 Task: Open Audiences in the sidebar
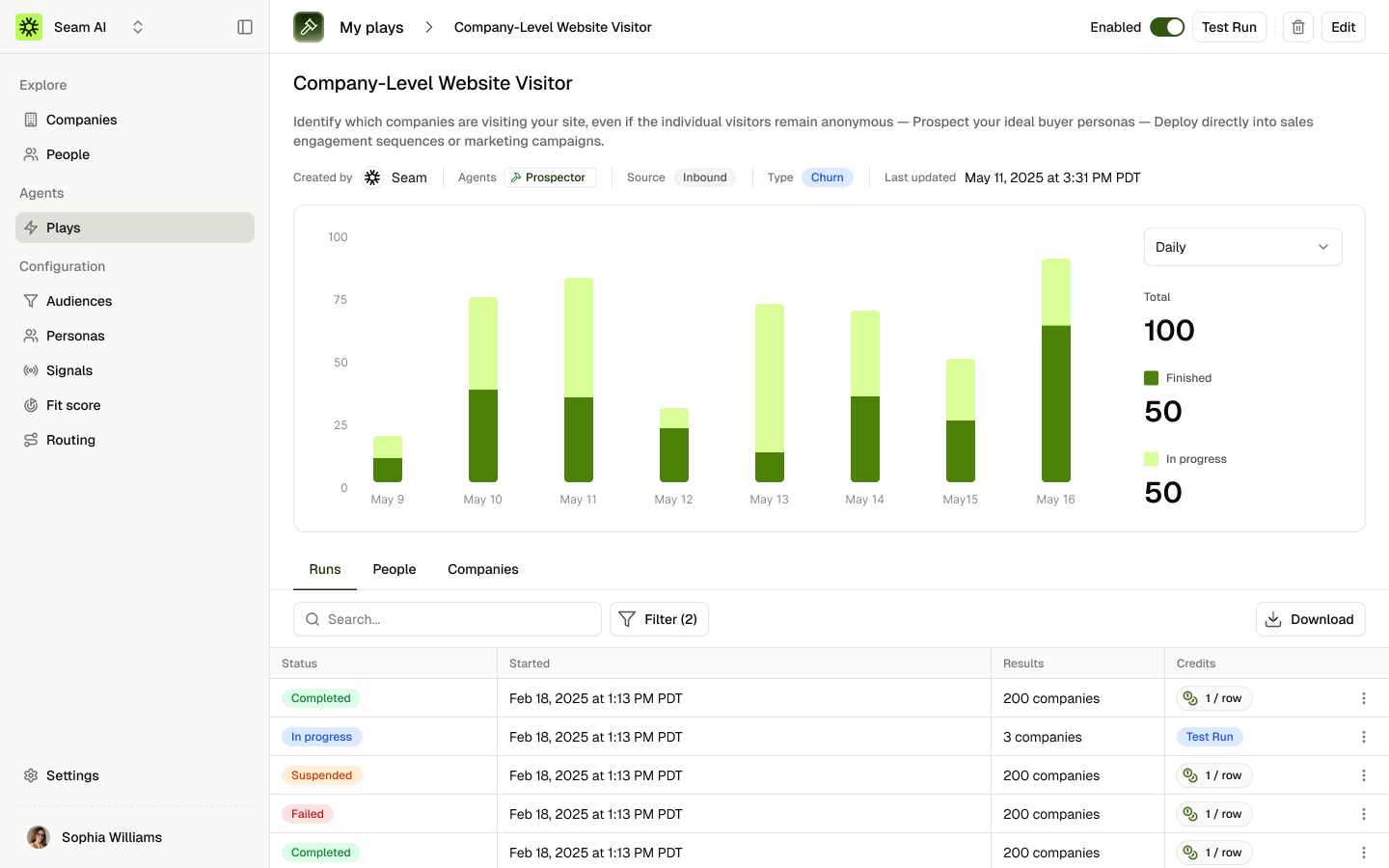pos(79,301)
